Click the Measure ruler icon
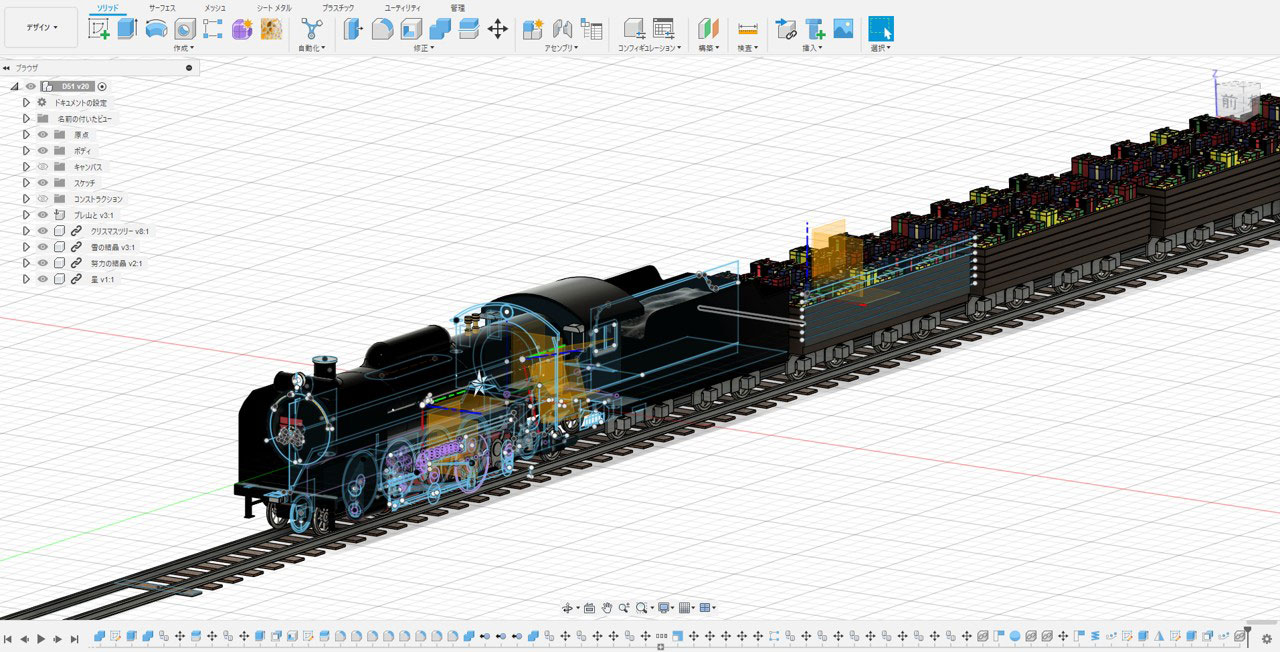The height and width of the screenshot is (652, 1280). [x=747, y=29]
